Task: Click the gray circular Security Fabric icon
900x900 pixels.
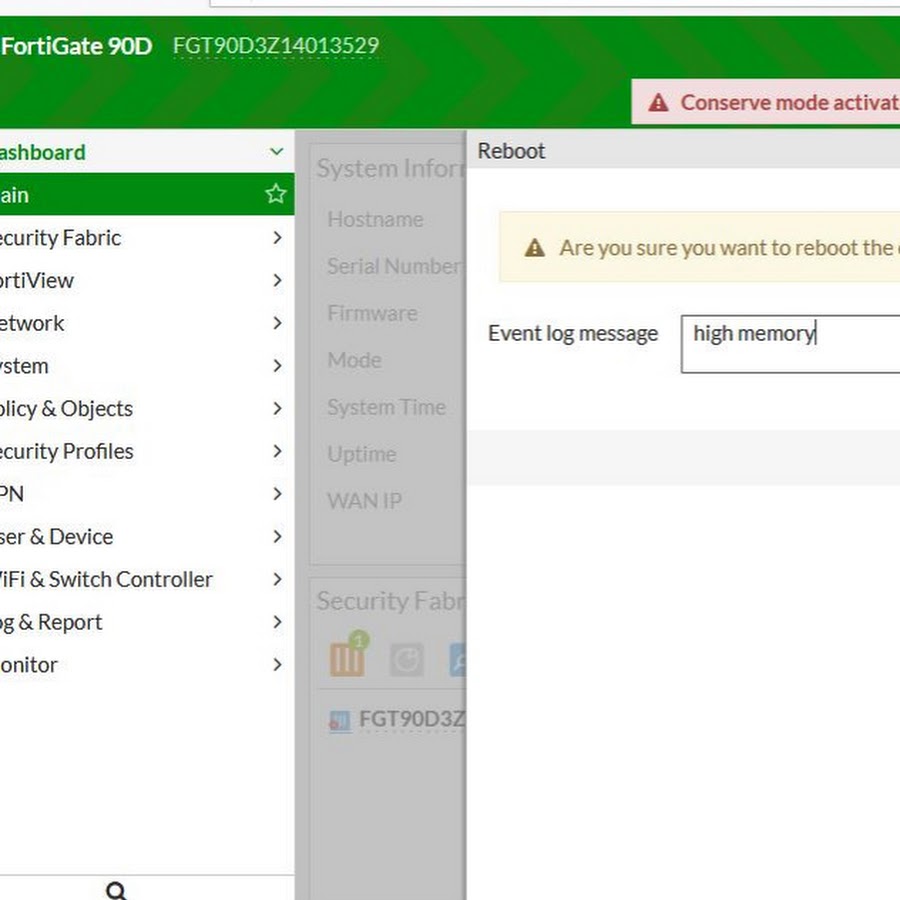Action: coord(406,659)
